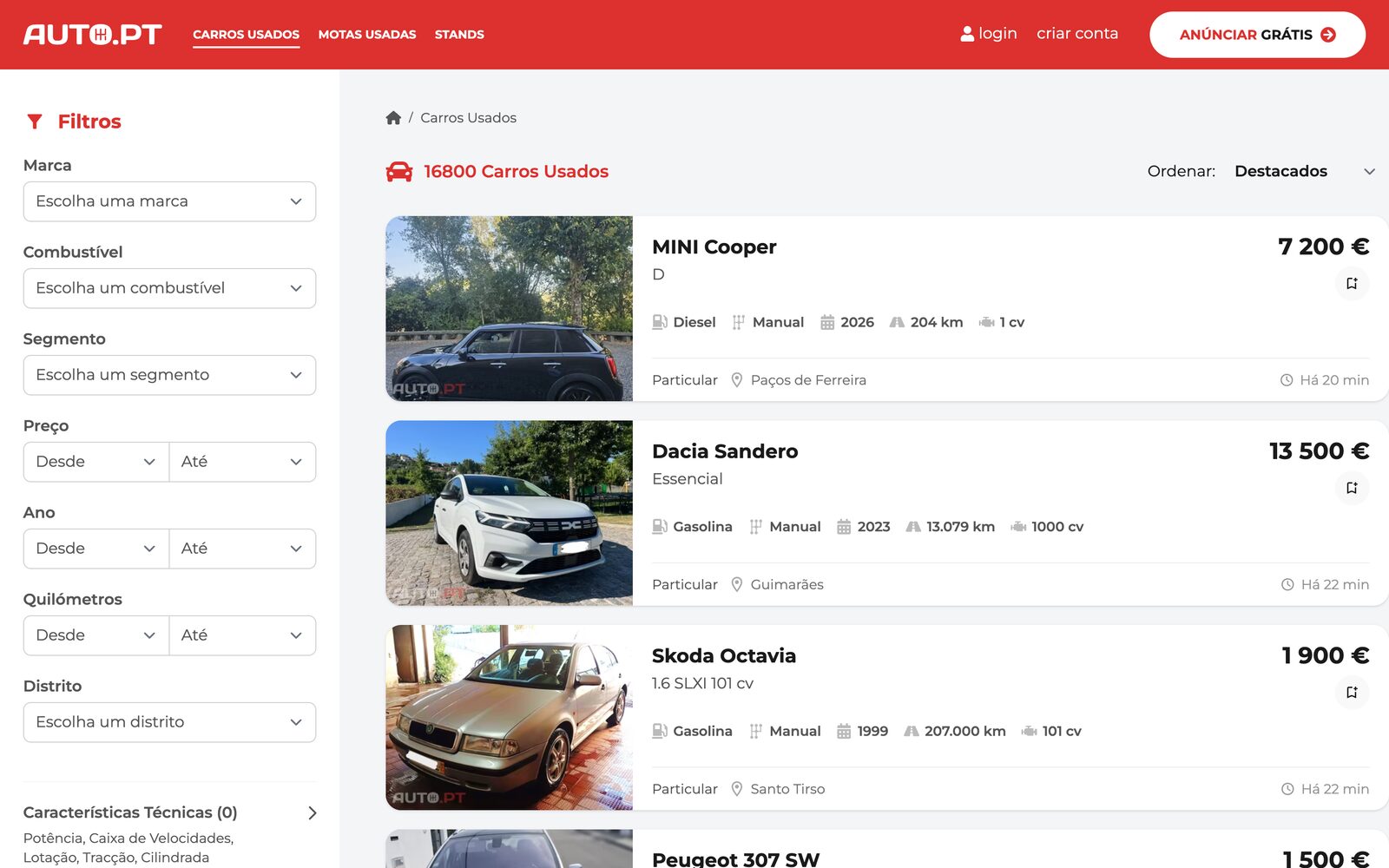Open the Ordenar Destacados sort dropdown
The width and height of the screenshot is (1389, 868).
click(x=1304, y=171)
